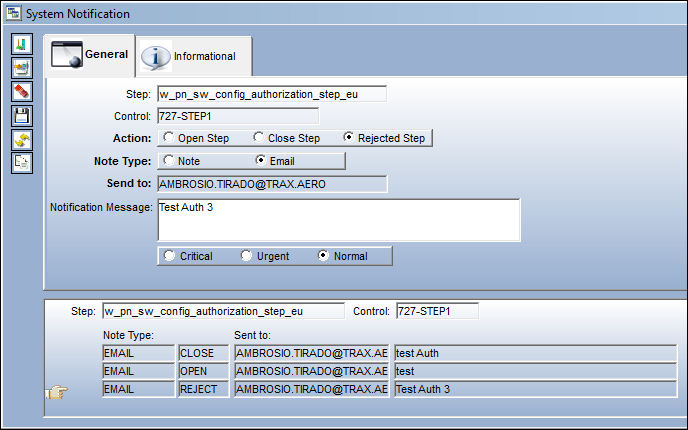Image resolution: width=688 pixels, height=430 pixels.
Task: Click the 'Sent to:' column header
Action: [252, 335]
